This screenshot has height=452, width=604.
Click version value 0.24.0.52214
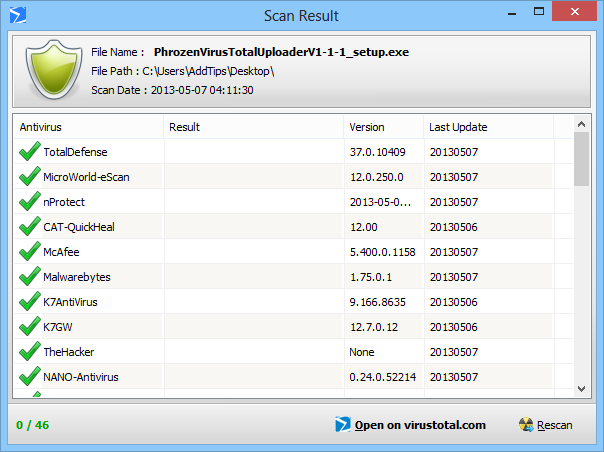383,377
